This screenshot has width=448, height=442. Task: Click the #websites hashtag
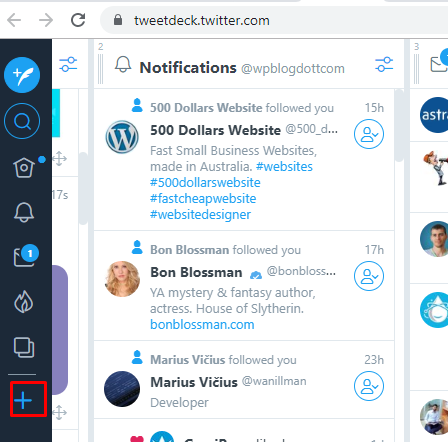click(284, 166)
